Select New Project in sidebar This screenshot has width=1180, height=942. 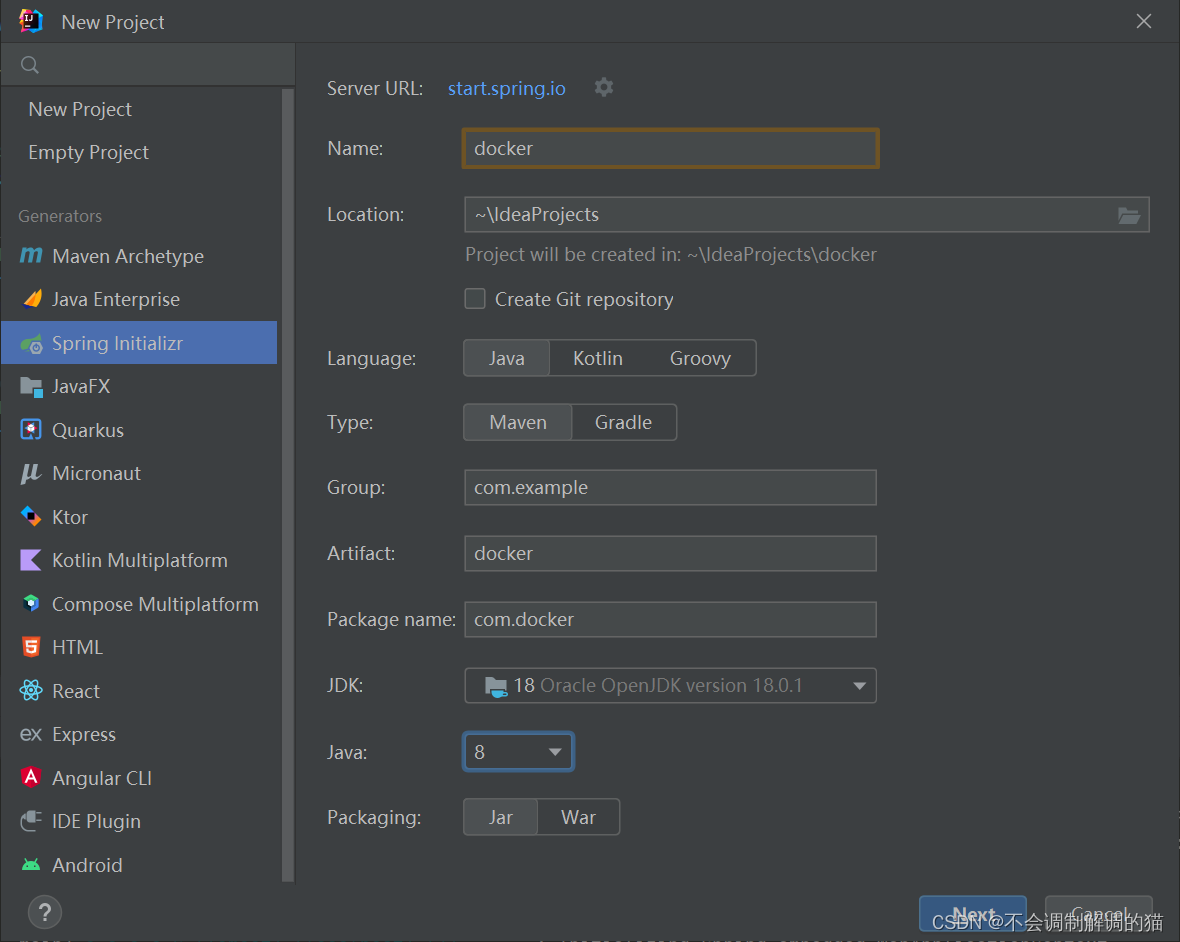point(80,109)
